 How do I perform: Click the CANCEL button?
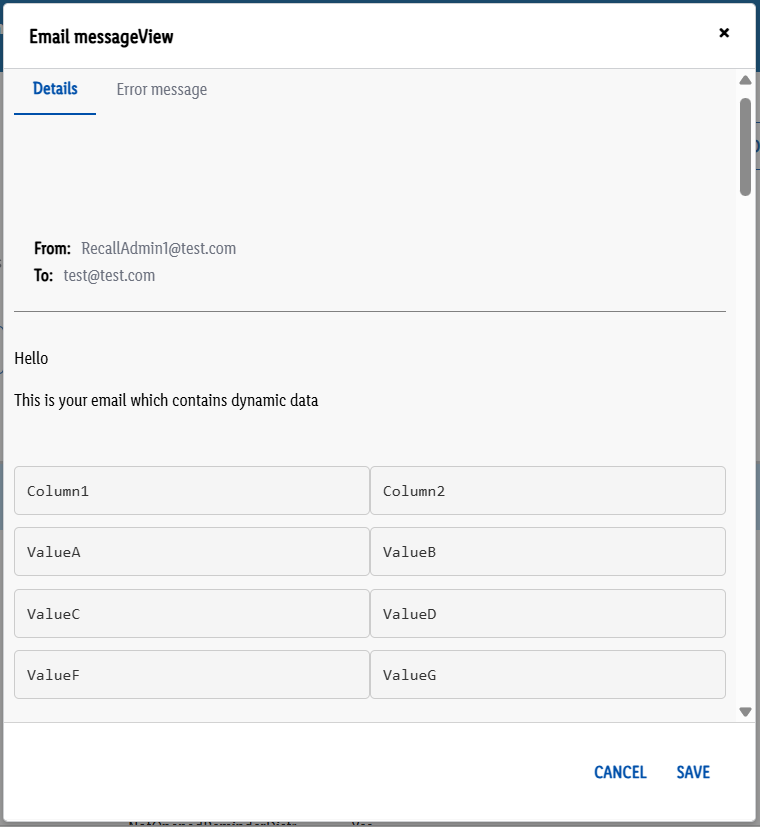tap(620, 772)
